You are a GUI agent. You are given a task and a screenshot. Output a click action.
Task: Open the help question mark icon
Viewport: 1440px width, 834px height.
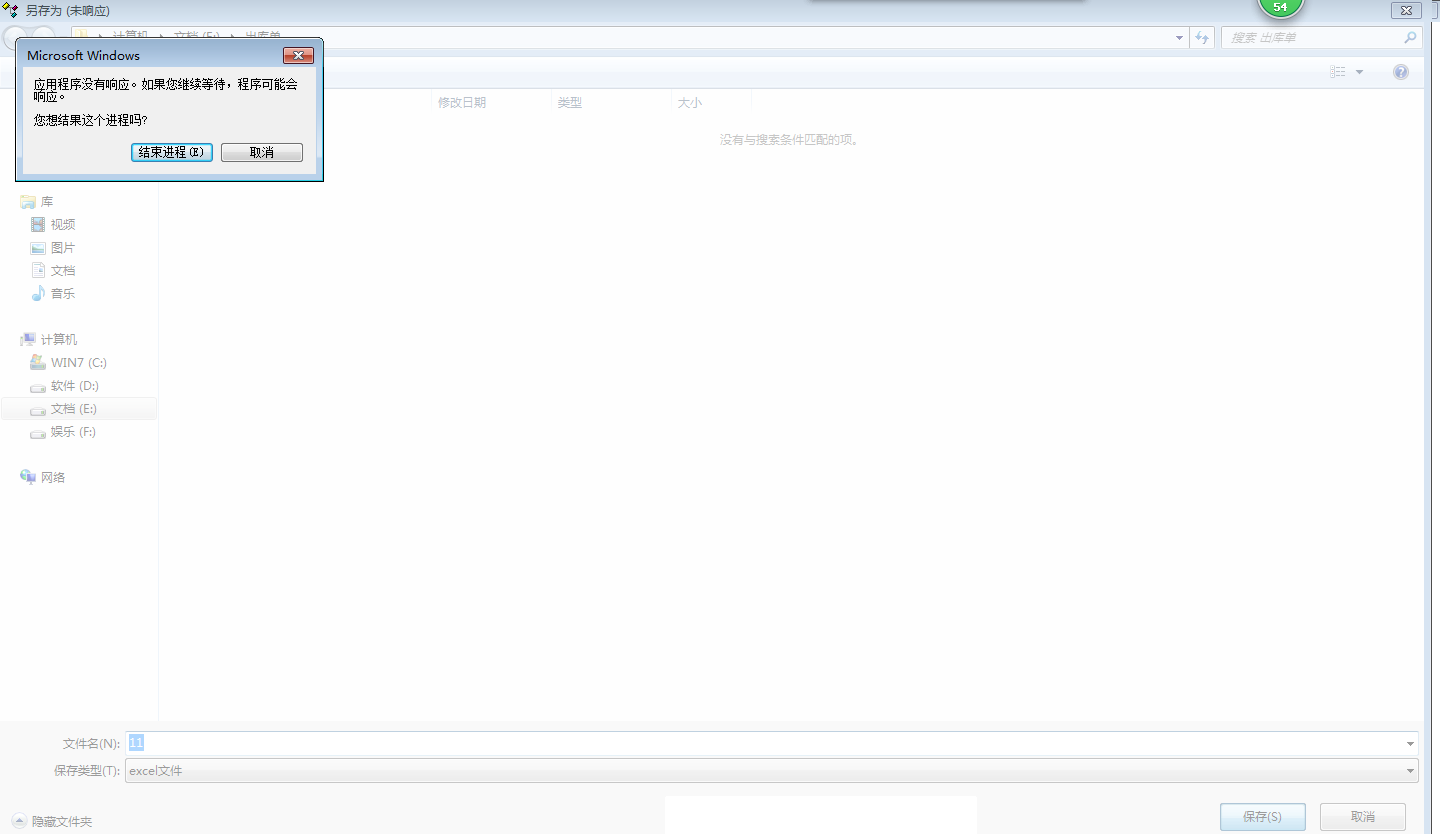(1401, 72)
